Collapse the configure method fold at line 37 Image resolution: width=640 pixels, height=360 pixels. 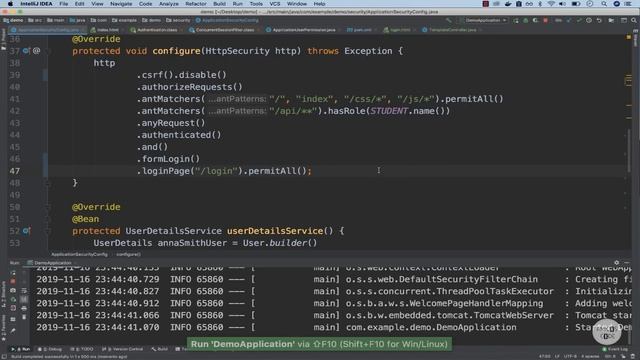(x=48, y=51)
